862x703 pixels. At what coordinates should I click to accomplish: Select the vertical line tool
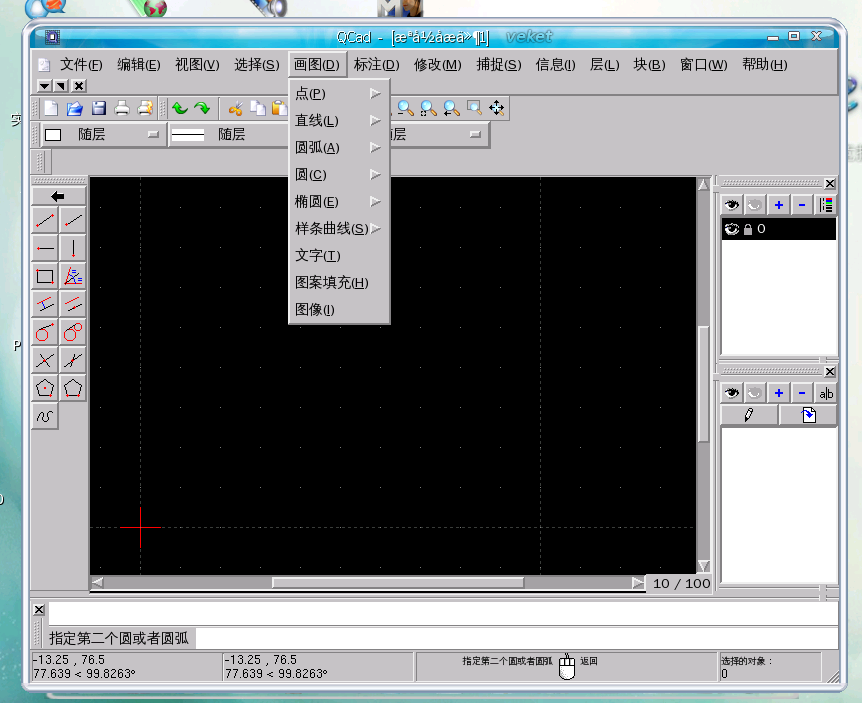point(73,248)
